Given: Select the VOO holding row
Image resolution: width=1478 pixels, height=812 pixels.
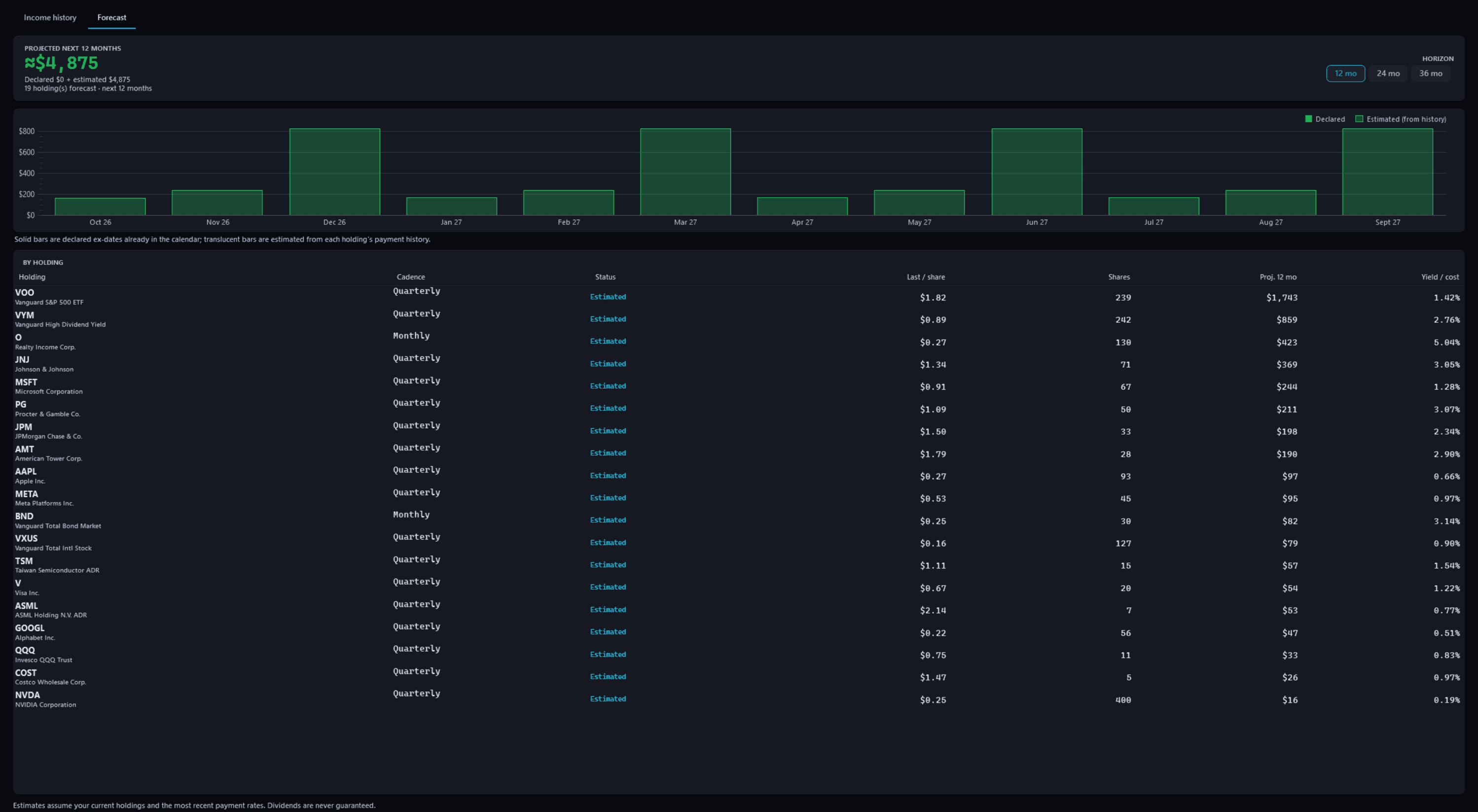Looking at the screenshot, I should click(737, 297).
